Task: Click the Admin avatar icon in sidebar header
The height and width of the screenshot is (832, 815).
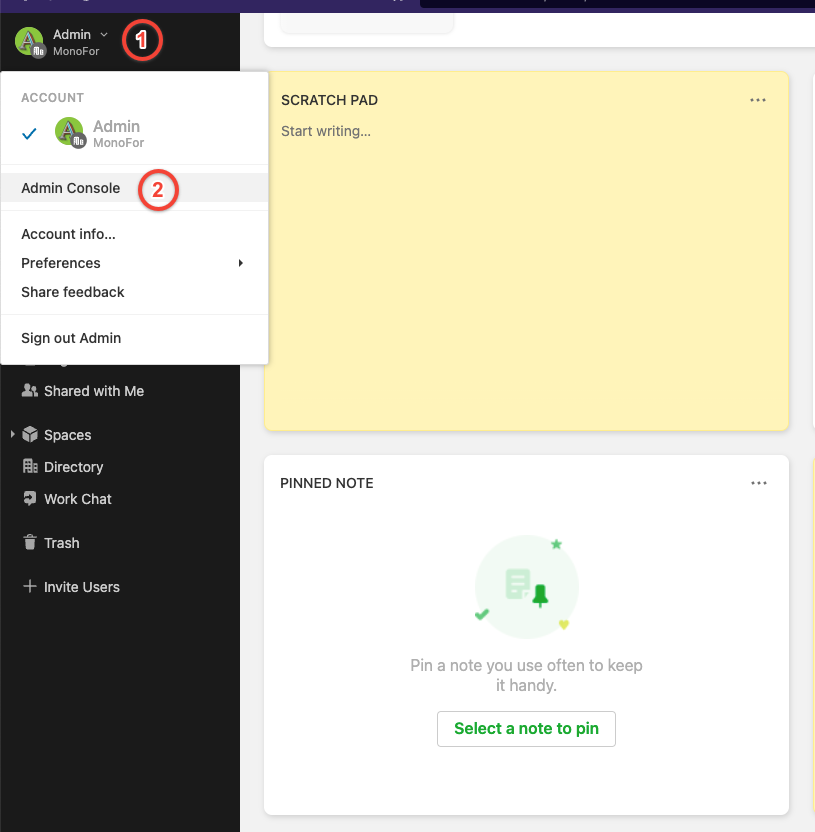Action: (x=29, y=42)
